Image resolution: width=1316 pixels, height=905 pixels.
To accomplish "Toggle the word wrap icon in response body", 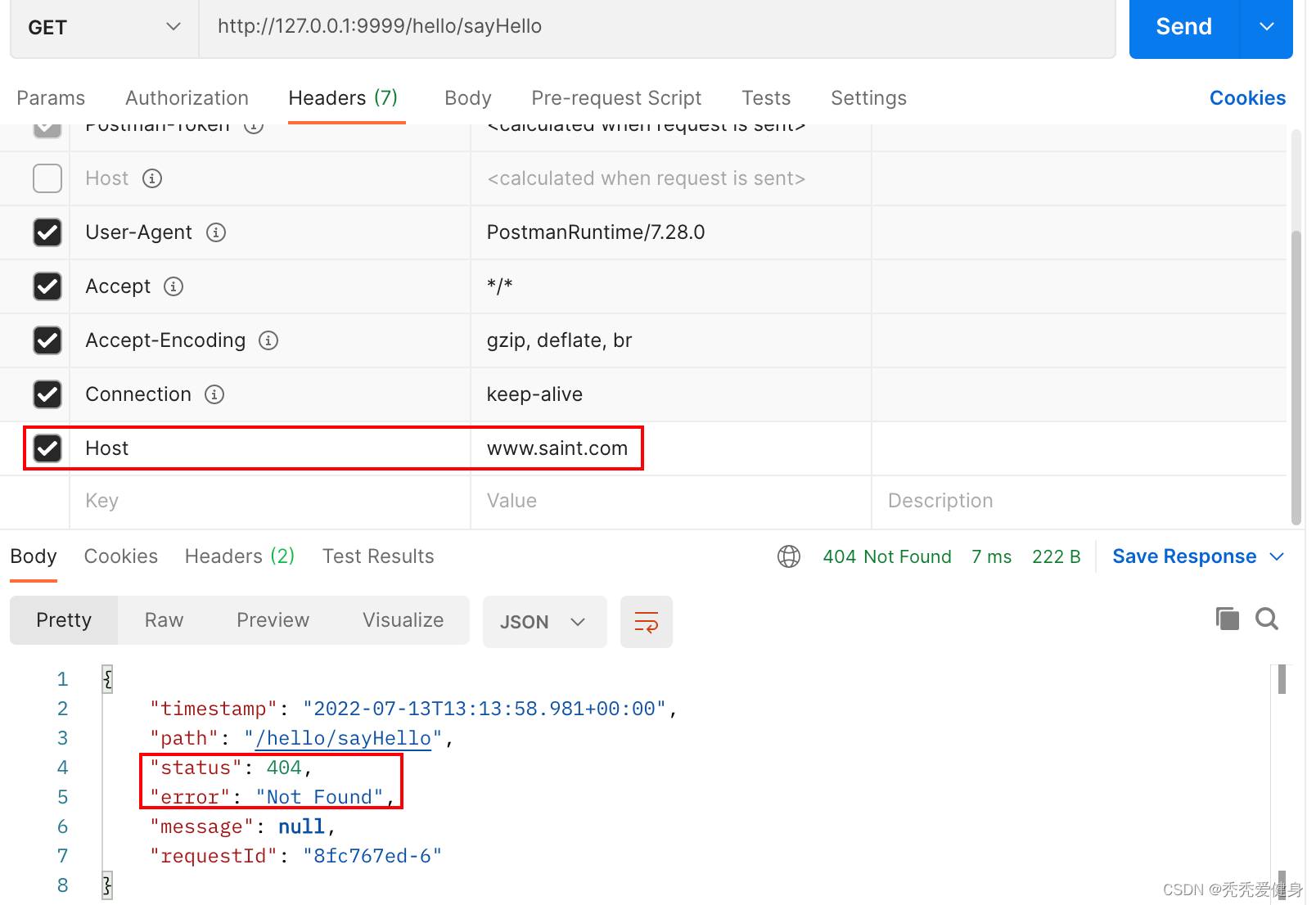I will (647, 622).
